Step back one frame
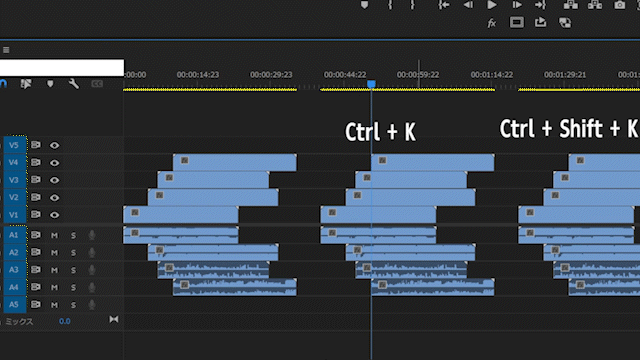The image size is (640, 360). [468, 5]
